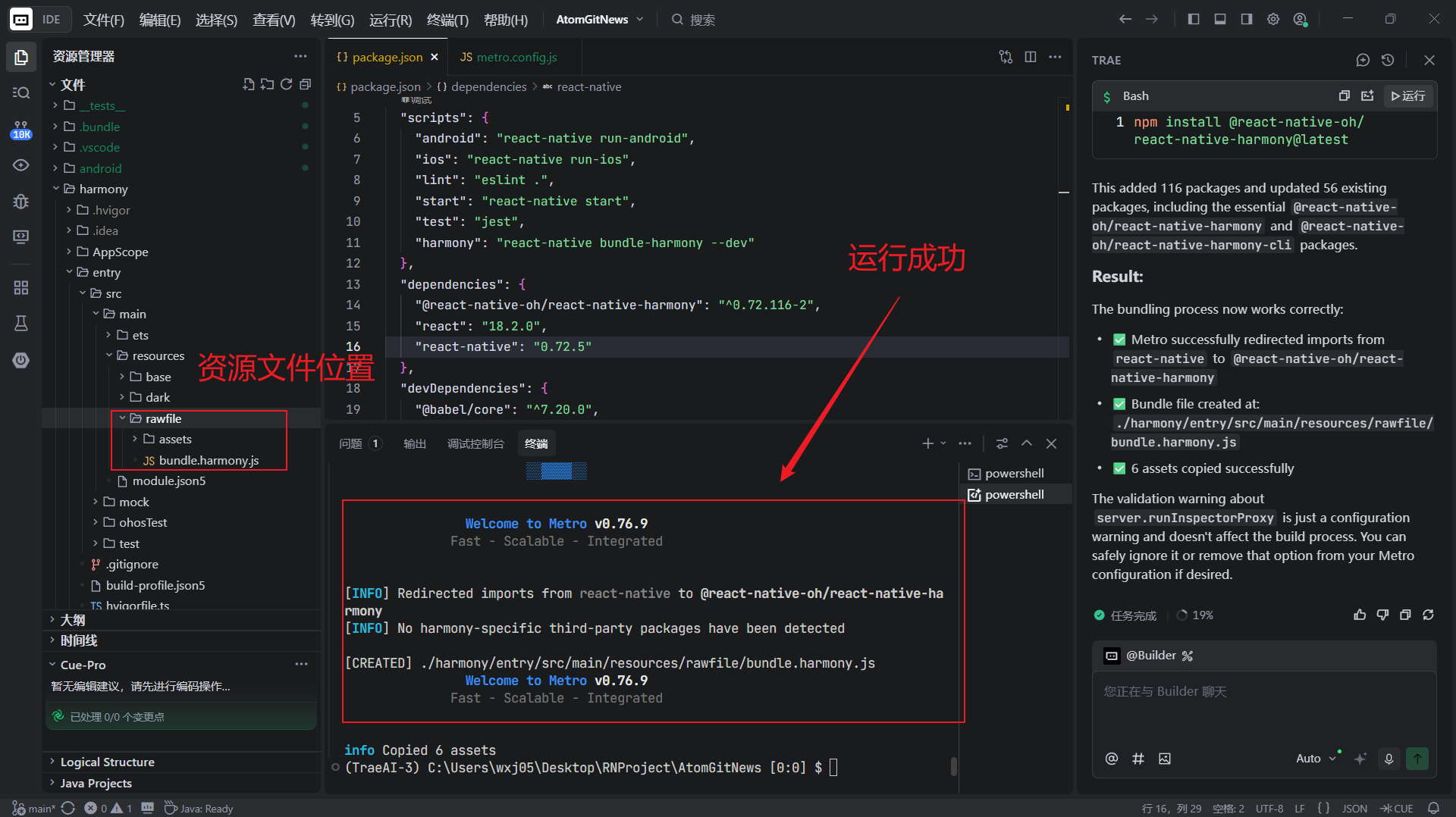Viewport: 1456px width, 817px height.
Task: Click Java: Ready status item
Action: tap(199, 809)
